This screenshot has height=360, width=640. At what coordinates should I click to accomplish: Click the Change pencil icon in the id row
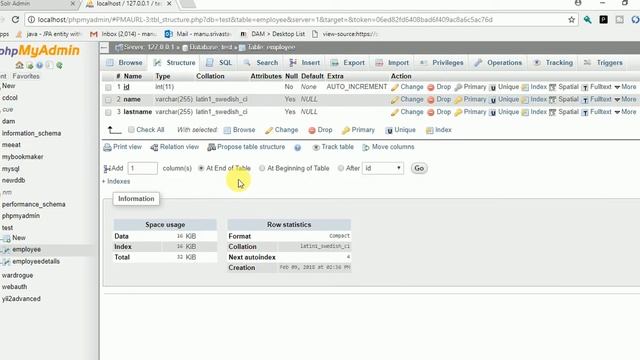[x=394, y=87]
